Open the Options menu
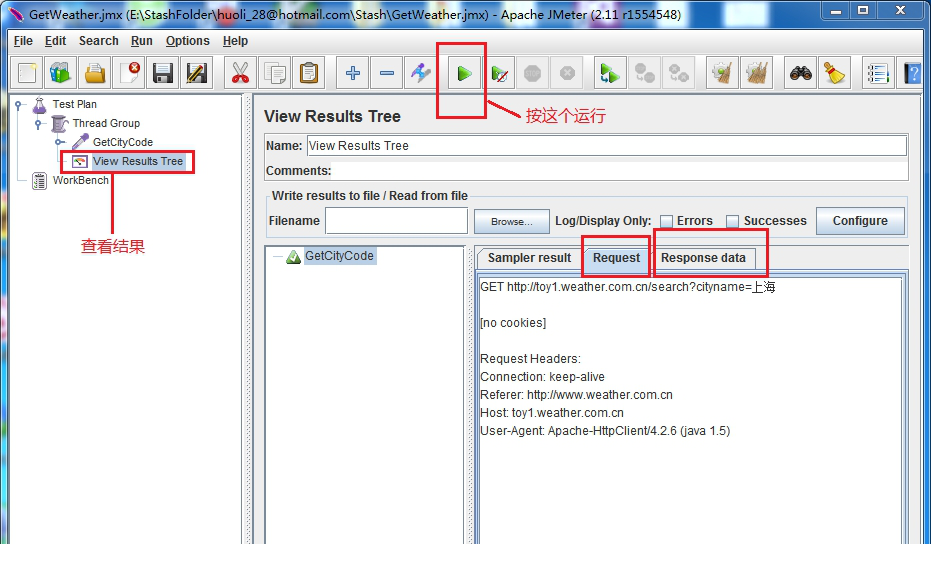Viewport: 931px width, 565px height. [188, 41]
